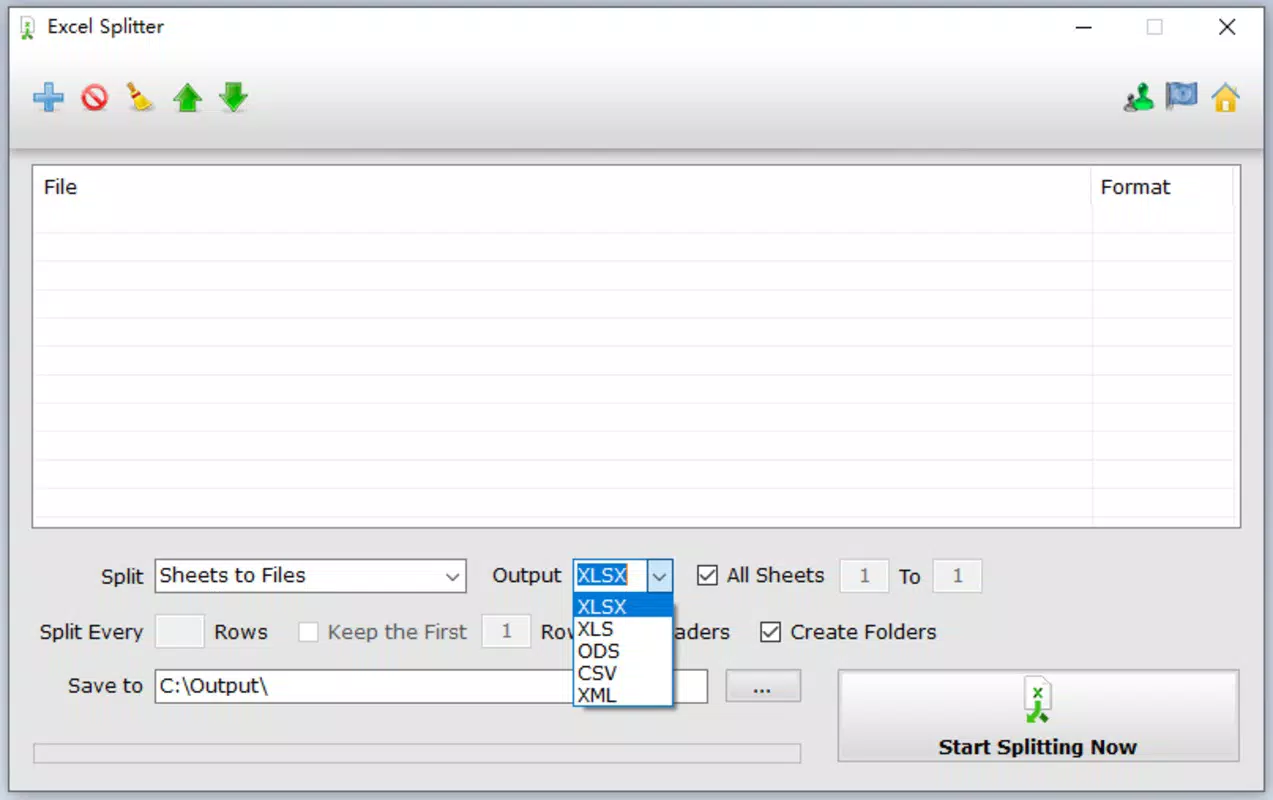Click the sheet range end field after To
This screenshot has width=1273, height=800.
[957, 576]
